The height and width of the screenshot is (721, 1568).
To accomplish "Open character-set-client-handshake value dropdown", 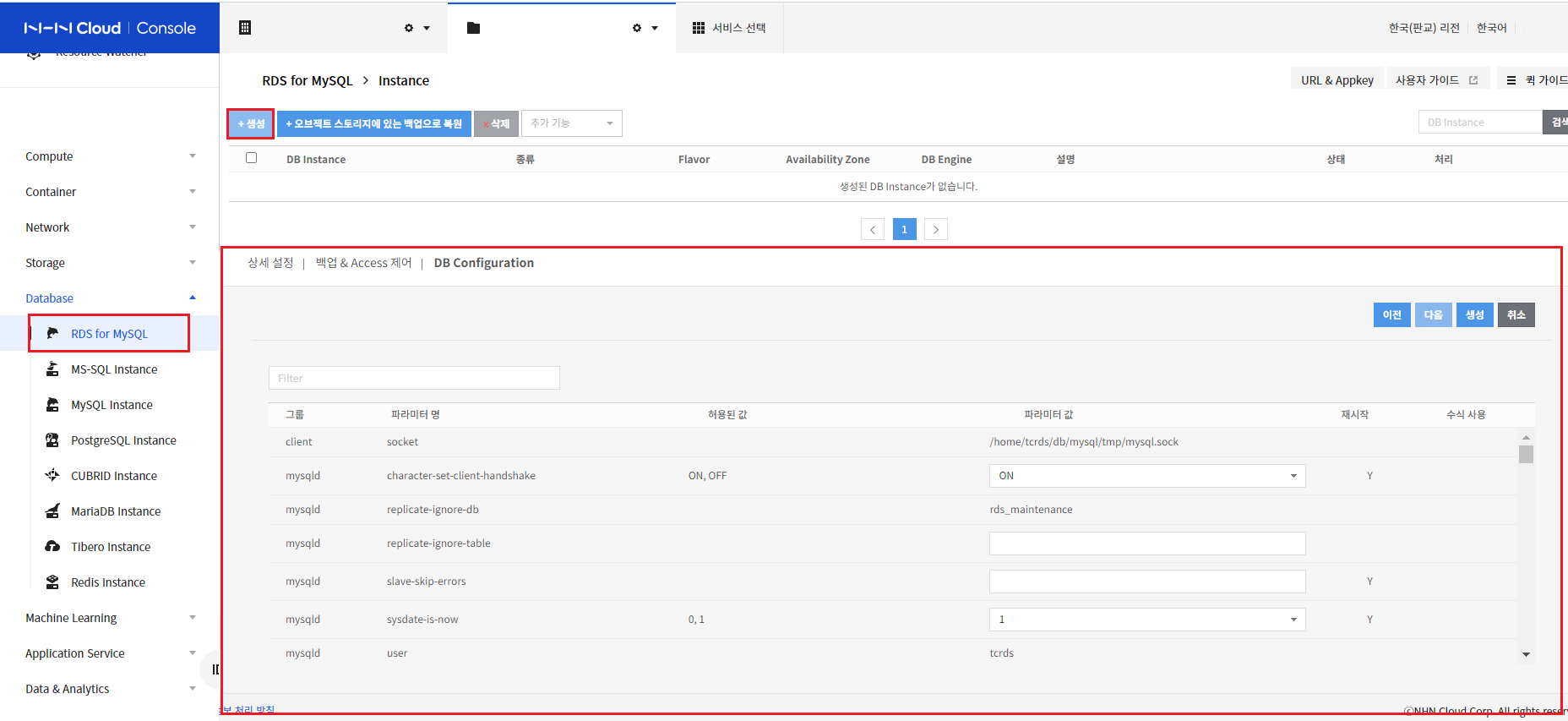I will [x=1147, y=476].
